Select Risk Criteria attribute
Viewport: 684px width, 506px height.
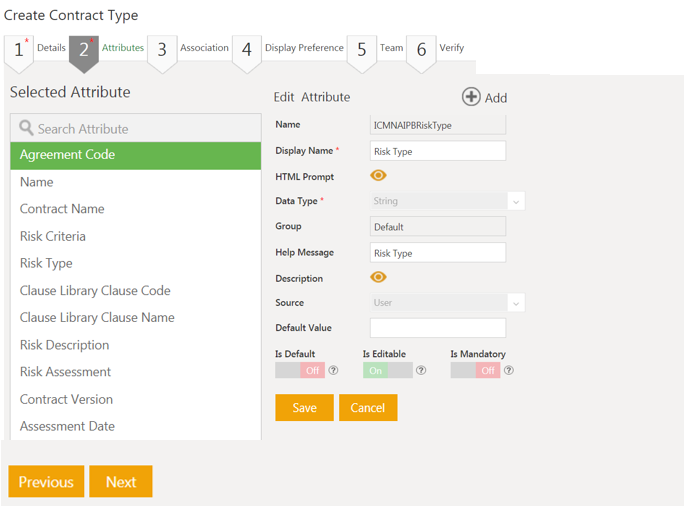pos(136,236)
